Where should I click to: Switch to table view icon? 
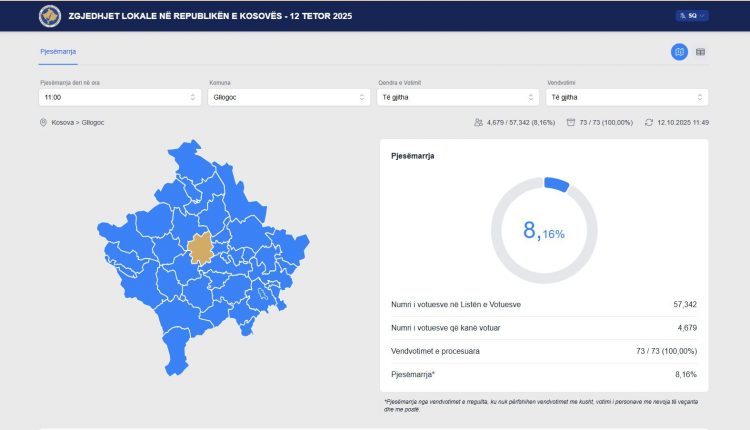point(700,52)
